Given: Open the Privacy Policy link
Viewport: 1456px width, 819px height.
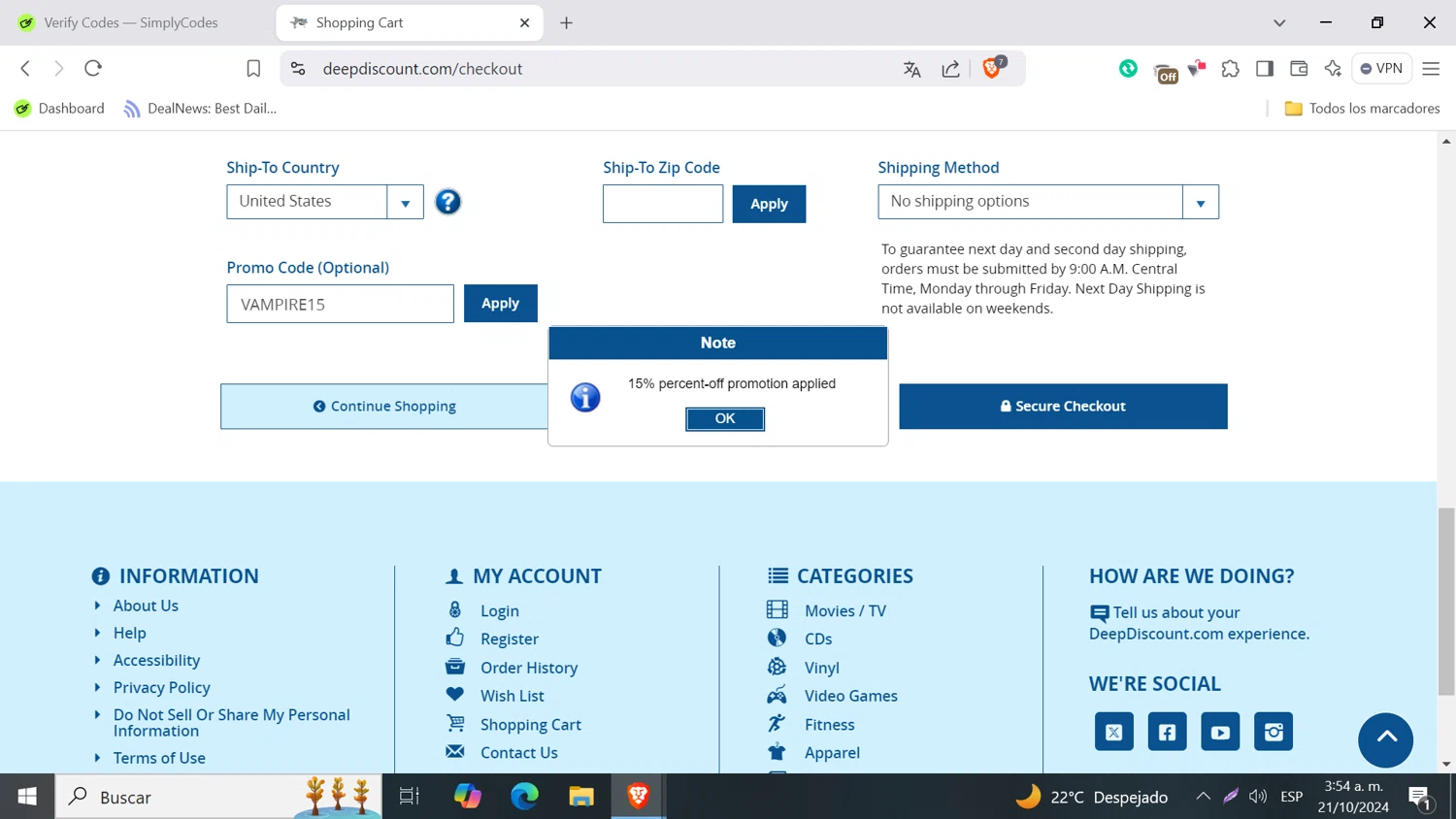Looking at the screenshot, I should 161,687.
